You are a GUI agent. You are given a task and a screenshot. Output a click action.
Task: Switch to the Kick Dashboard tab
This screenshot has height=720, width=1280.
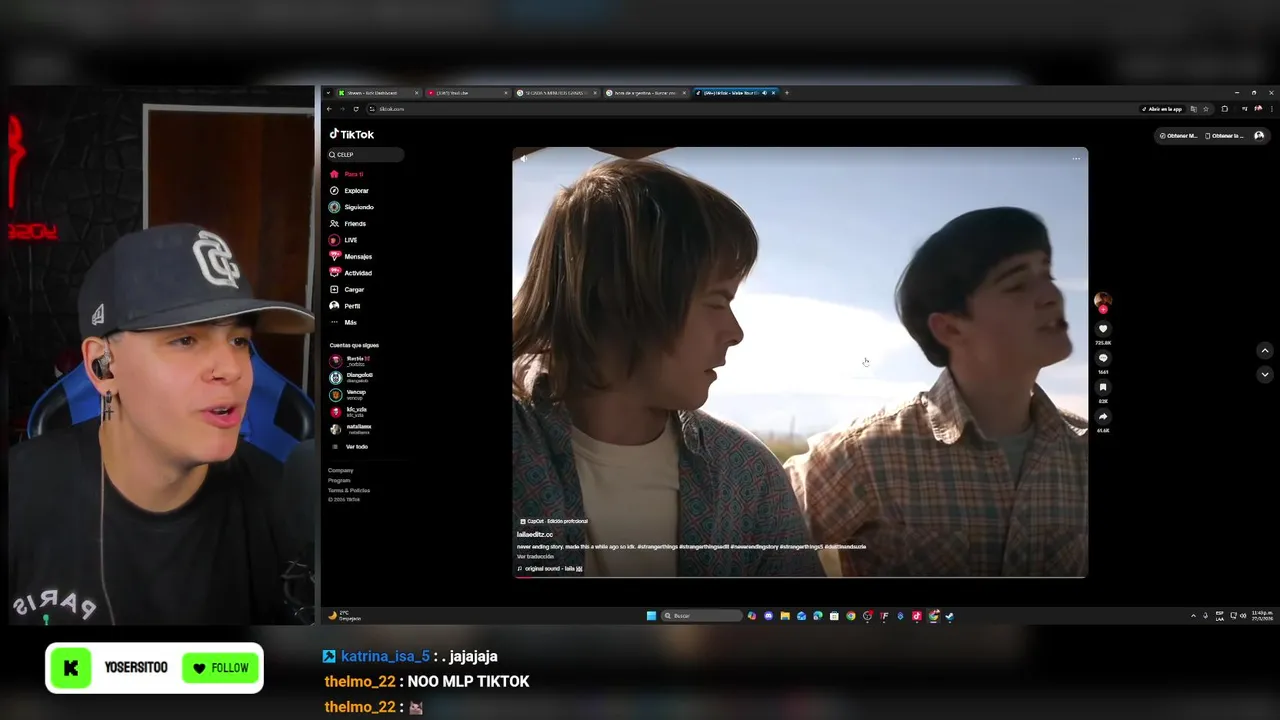click(x=379, y=93)
